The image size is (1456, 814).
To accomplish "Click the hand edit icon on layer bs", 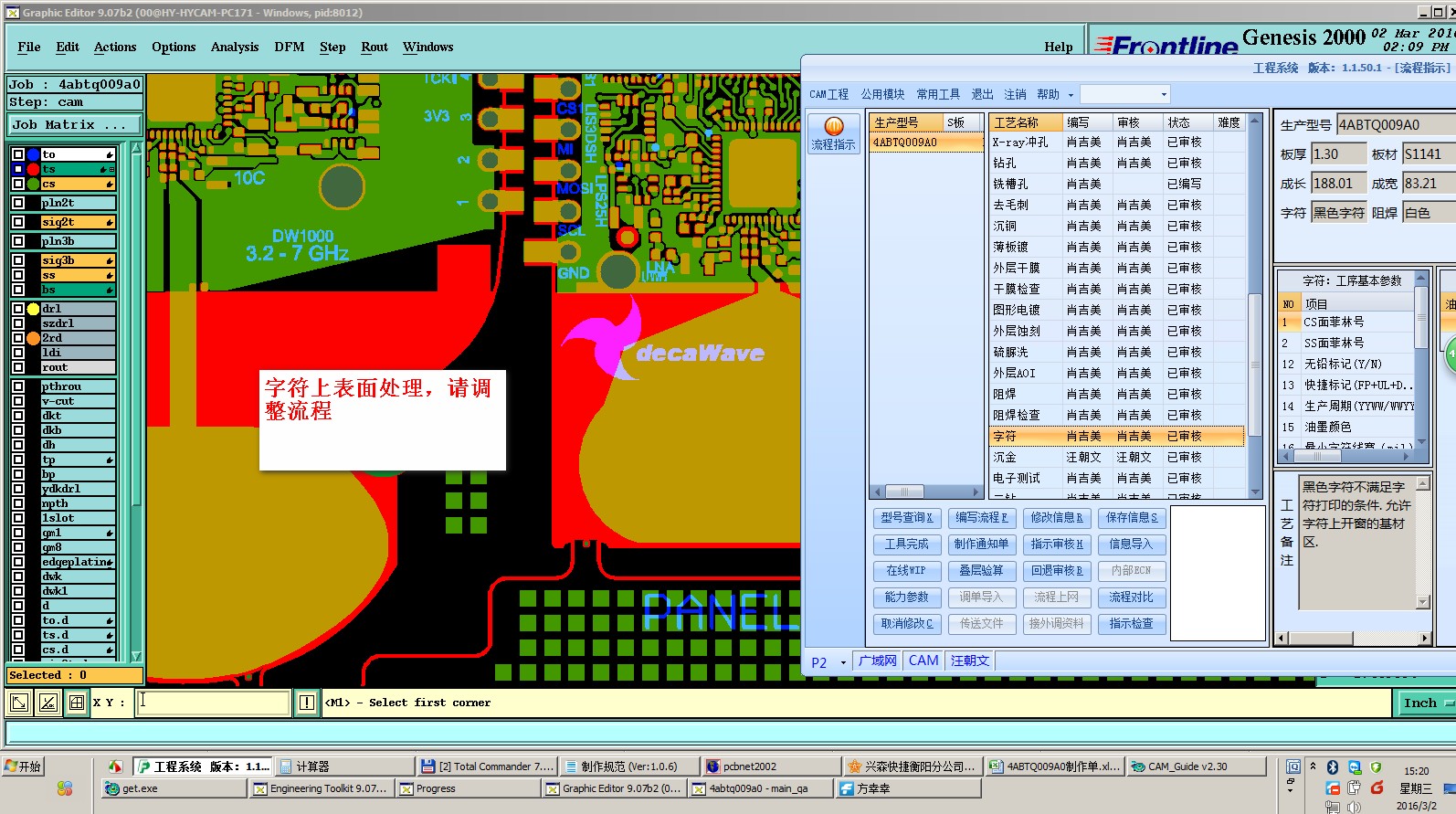I will (110, 290).
